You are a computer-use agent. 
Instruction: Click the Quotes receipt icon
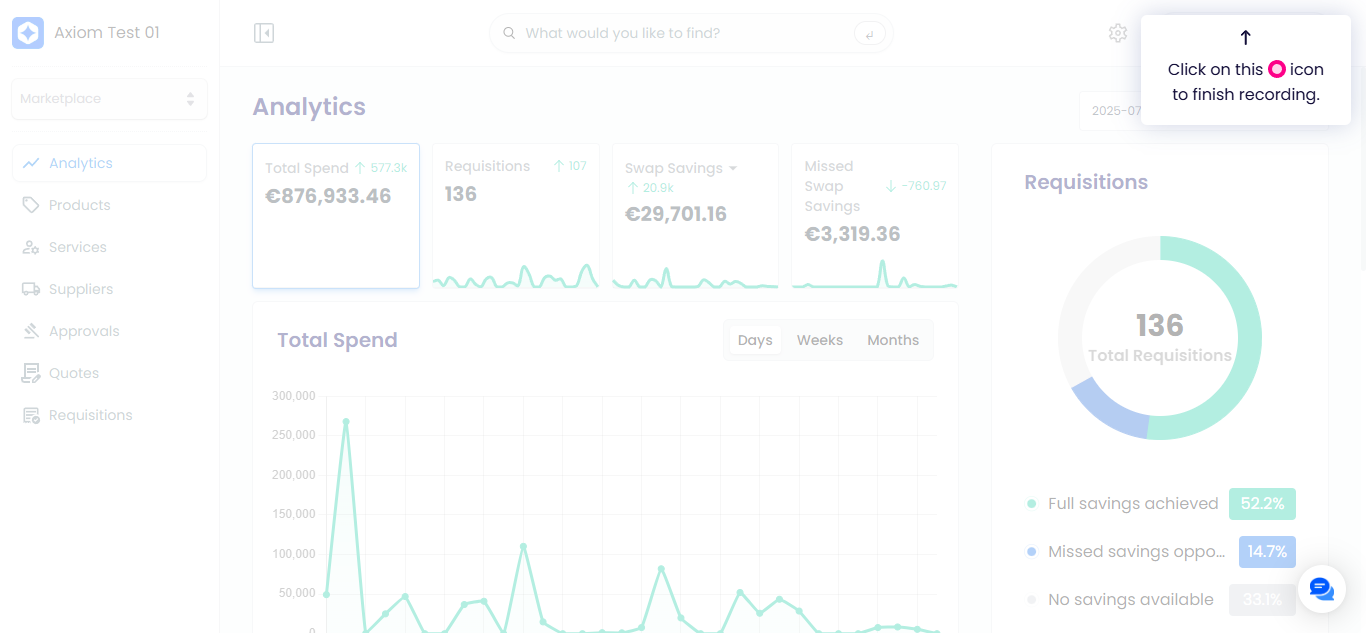point(31,373)
